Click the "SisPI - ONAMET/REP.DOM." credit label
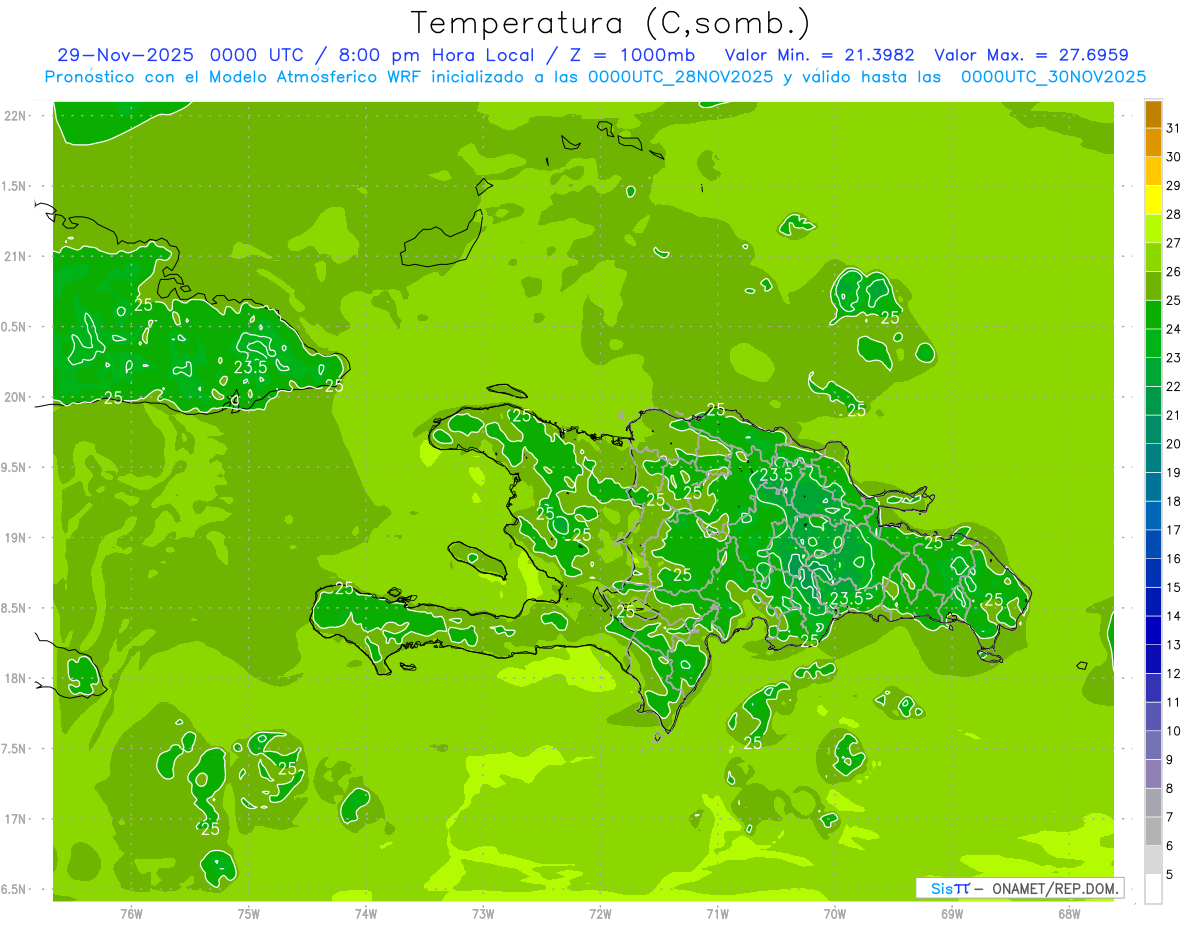This screenshot has width=1200, height=927. click(x=1020, y=888)
